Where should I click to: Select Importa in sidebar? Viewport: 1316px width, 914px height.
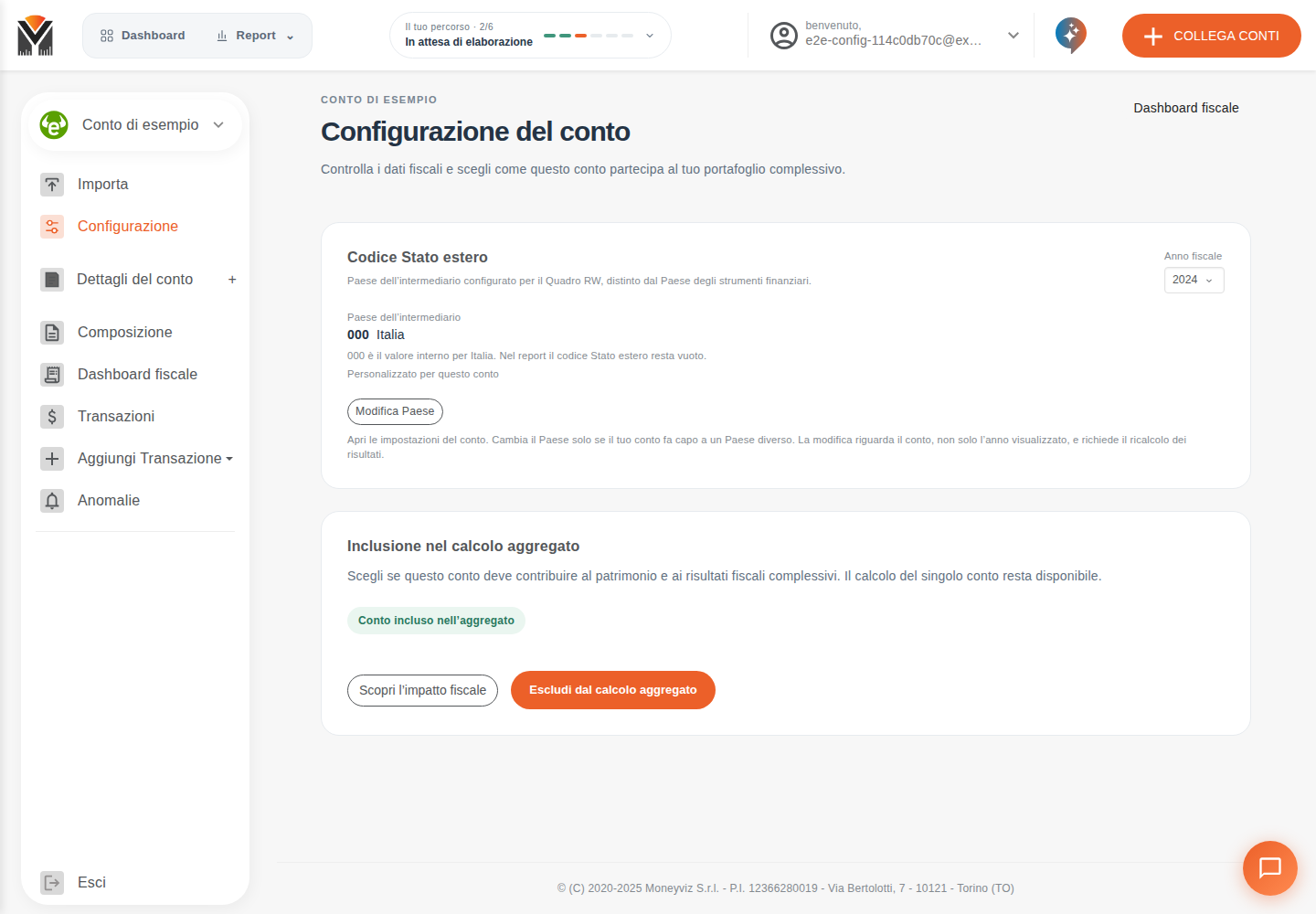click(x=102, y=185)
